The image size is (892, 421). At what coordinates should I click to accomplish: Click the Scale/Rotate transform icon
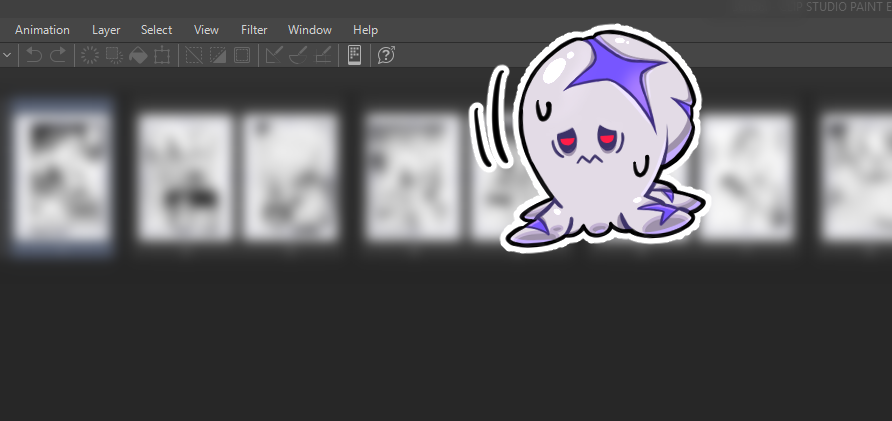[162, 55]
